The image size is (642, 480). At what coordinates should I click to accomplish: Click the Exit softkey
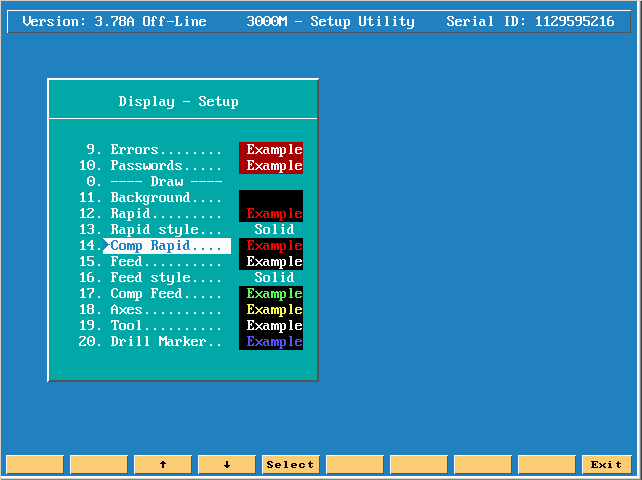(x=606, y=464)
